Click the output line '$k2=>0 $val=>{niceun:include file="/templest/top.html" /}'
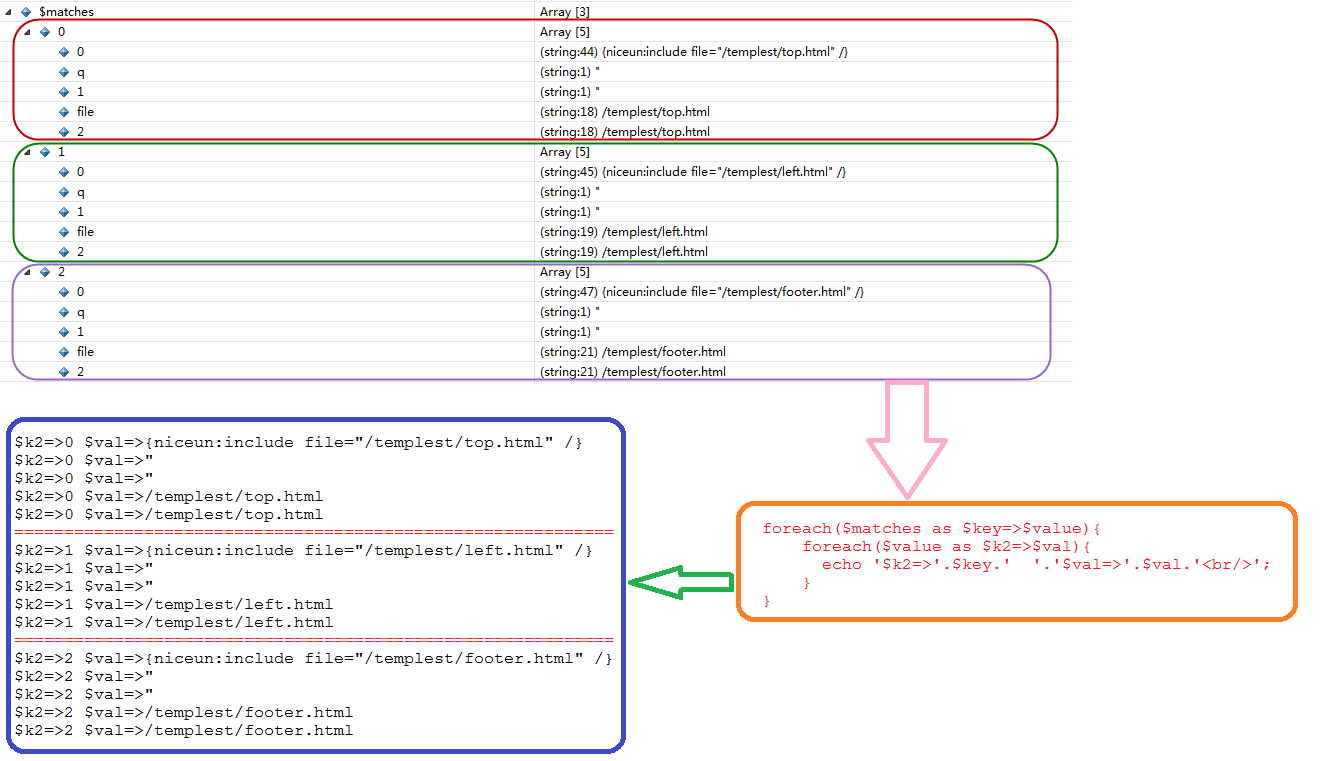This screenshot has height=761, width=1323. 298,443
